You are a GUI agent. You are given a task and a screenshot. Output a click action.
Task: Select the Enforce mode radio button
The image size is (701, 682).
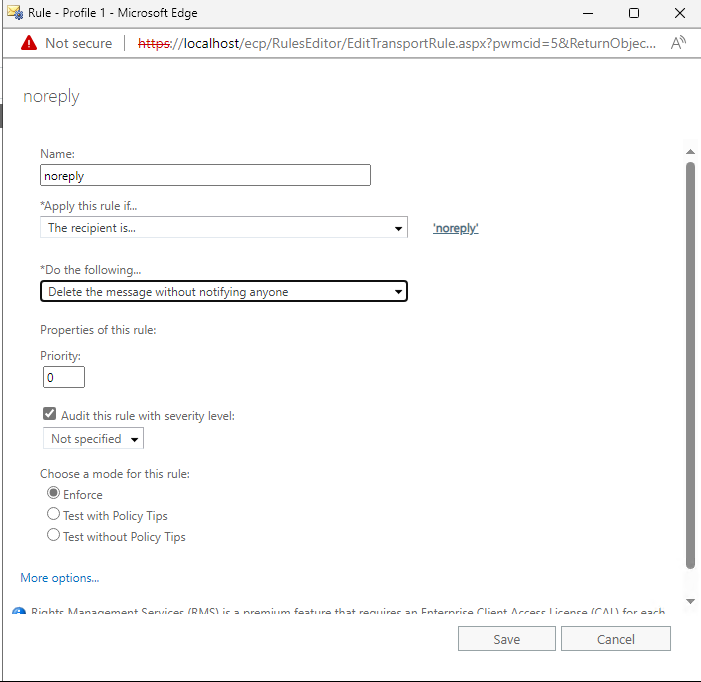[x=54, y=494]
